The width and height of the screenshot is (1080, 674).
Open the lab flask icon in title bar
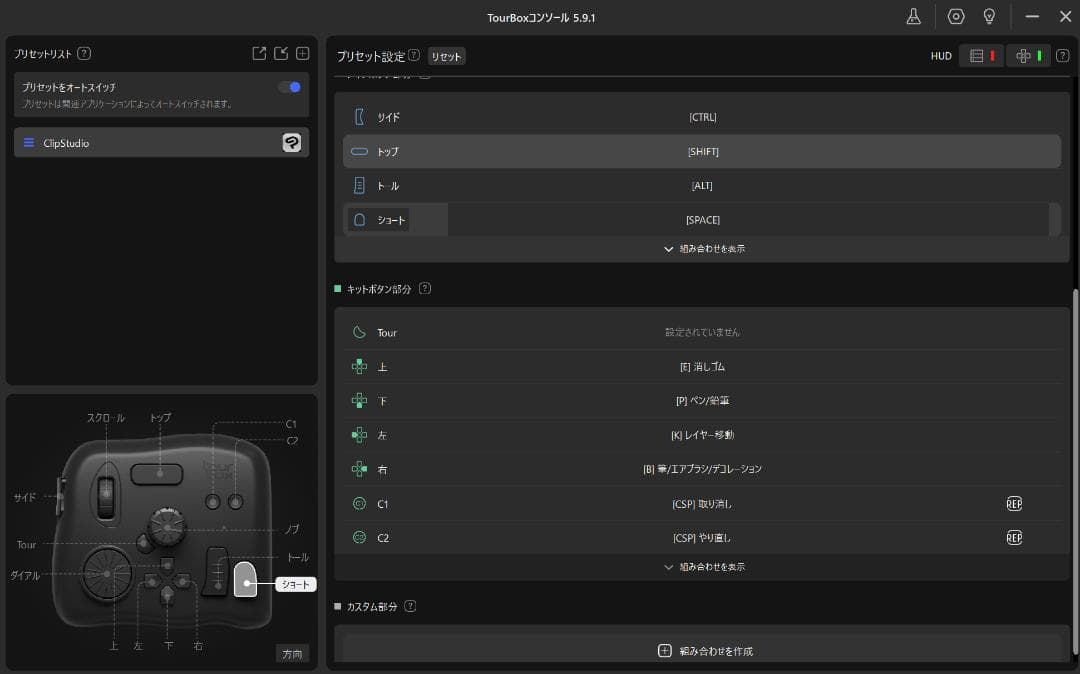(x=913, y=17)
